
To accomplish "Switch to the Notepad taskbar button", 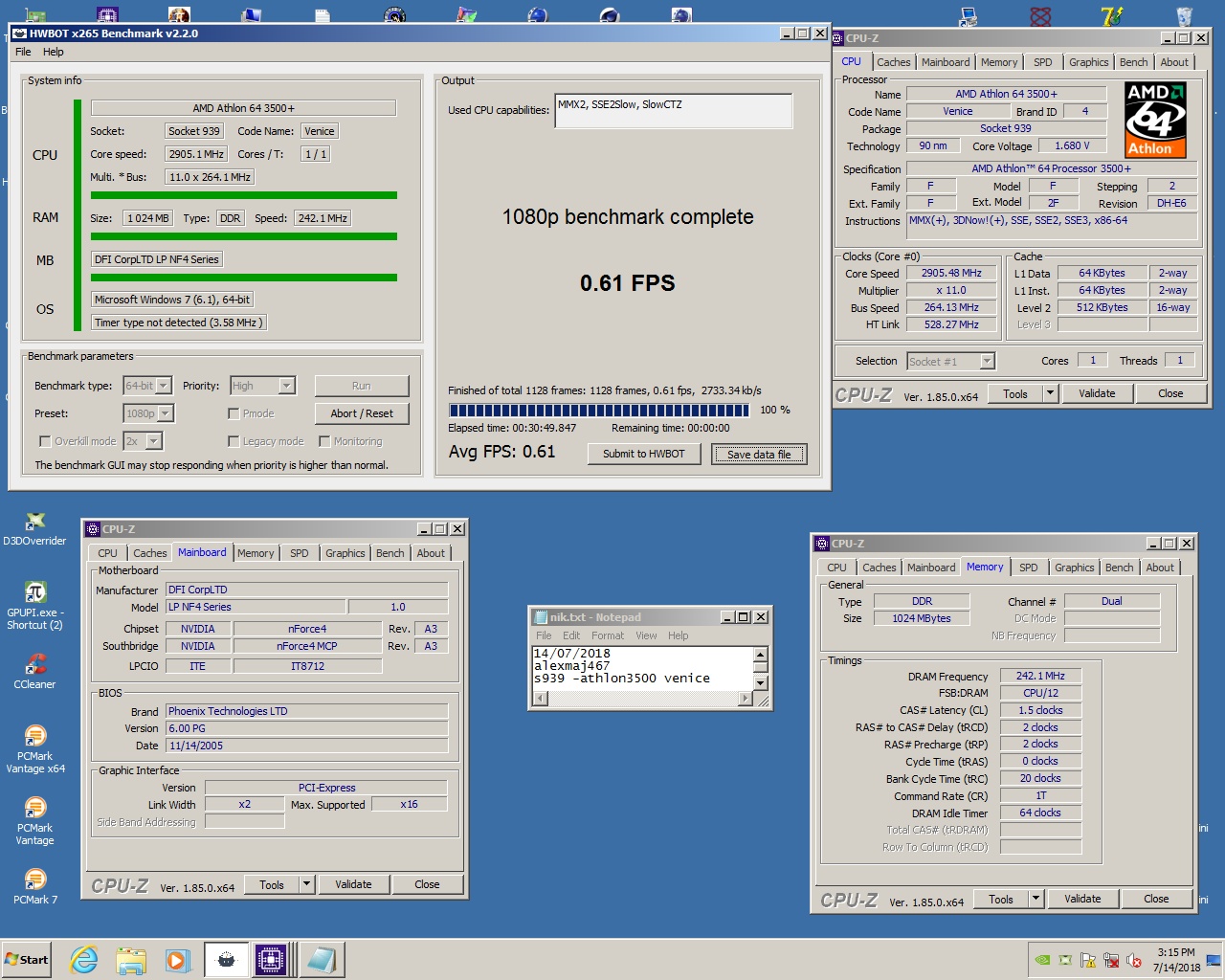I will pos(321,960).
